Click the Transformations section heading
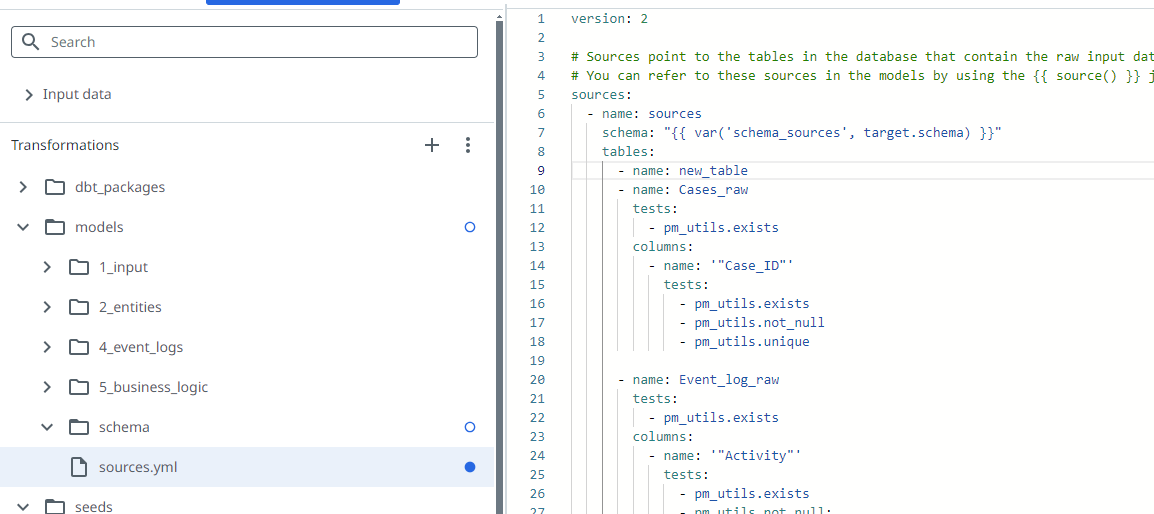The image size is (1154, 514). click(x=65, y=145)
